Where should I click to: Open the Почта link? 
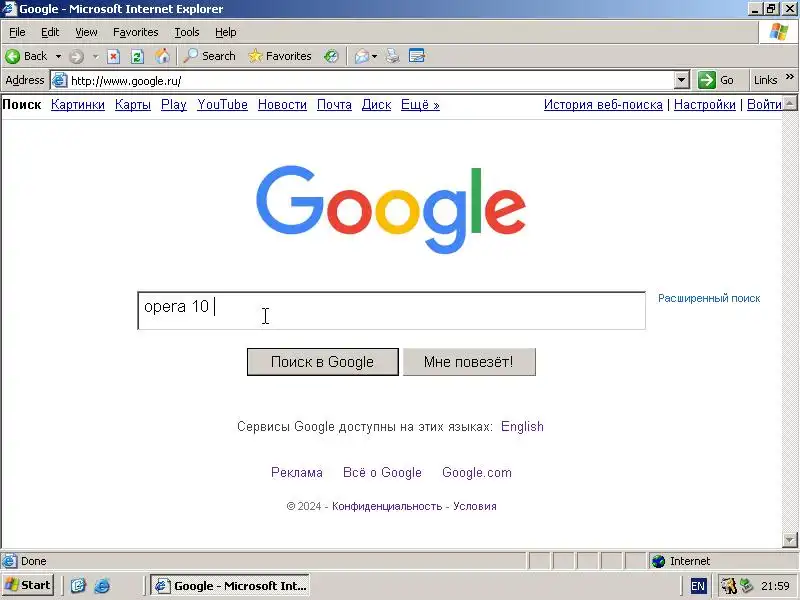pyautogui.click(x=334, y=105)
